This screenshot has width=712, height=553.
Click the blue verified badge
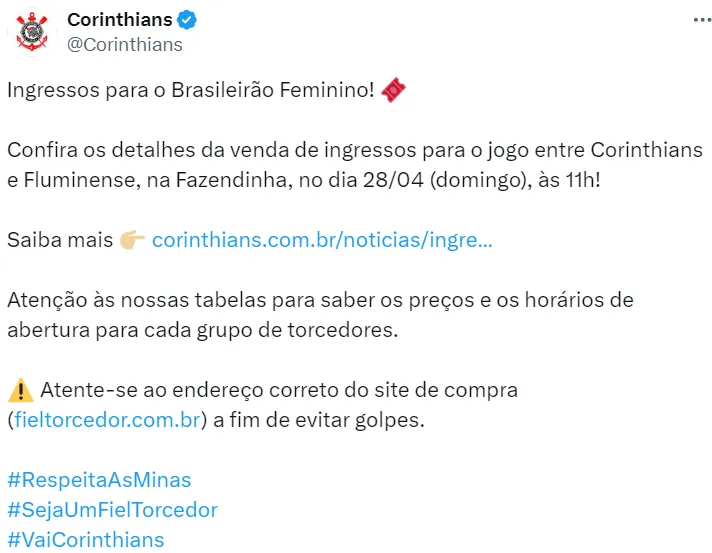pyautogui.click(x=188, y=20)
